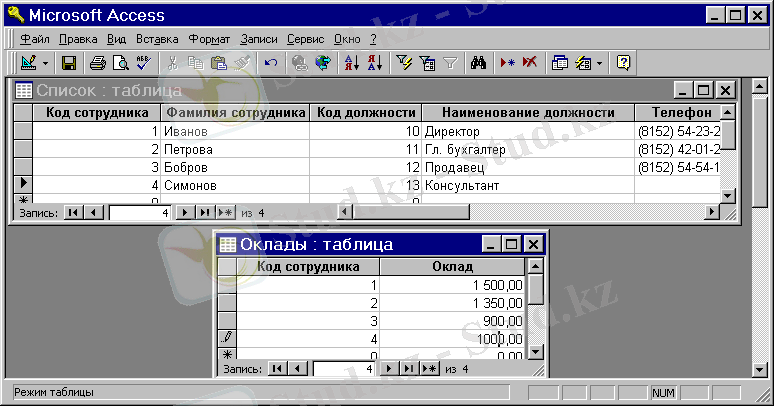Undo the last action icon
774x406 pixels.
(x=271, y=63)
